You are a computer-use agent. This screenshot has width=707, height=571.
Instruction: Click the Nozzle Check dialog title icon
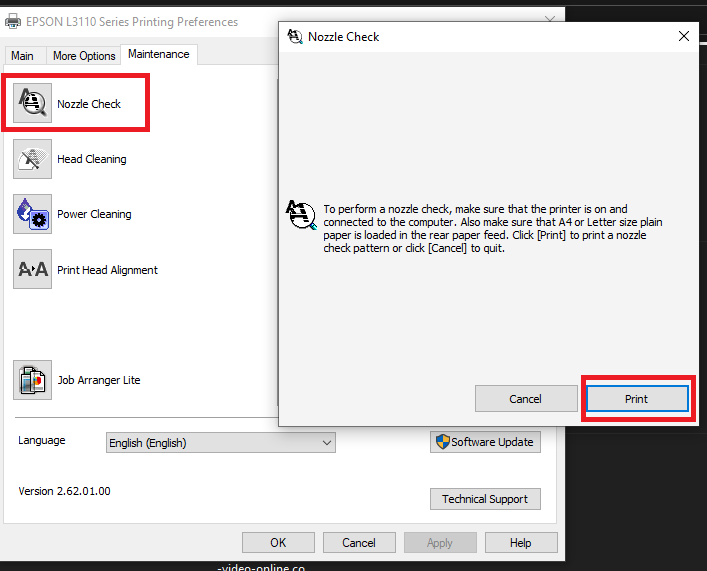pyautogui.click(x=295, y=37)
